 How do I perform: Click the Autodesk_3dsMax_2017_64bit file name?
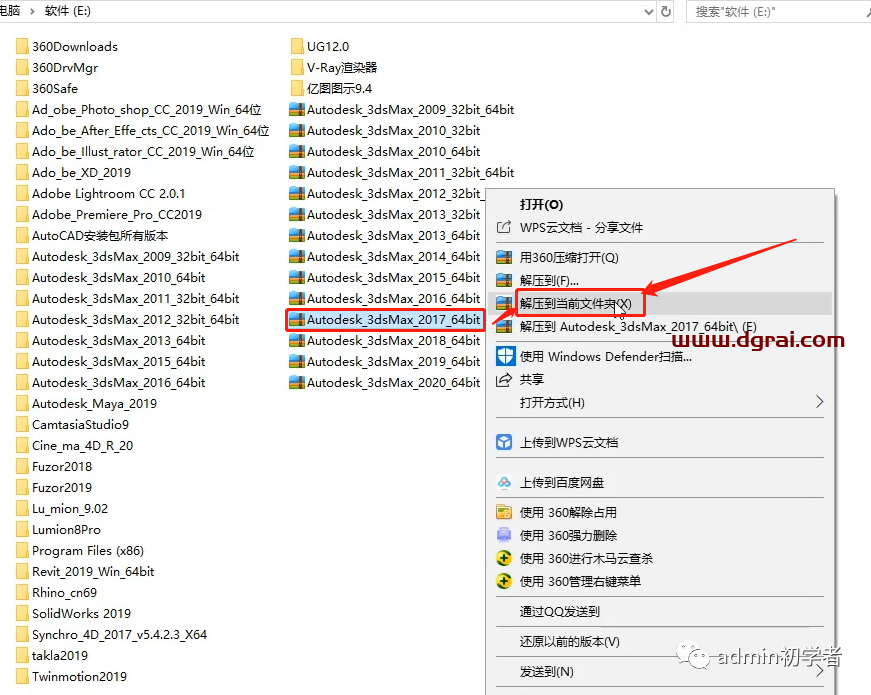click(393, 320)
